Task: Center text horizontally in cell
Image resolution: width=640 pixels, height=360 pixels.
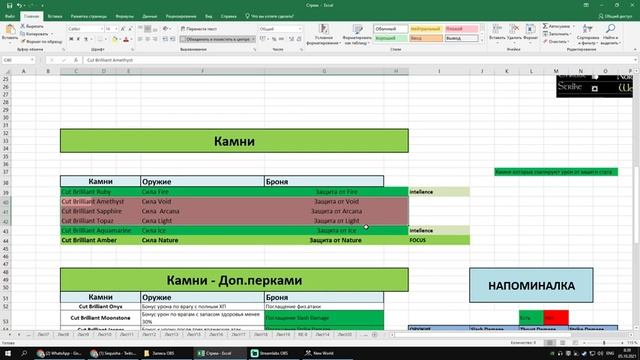Action: click(x=147, y=39)
